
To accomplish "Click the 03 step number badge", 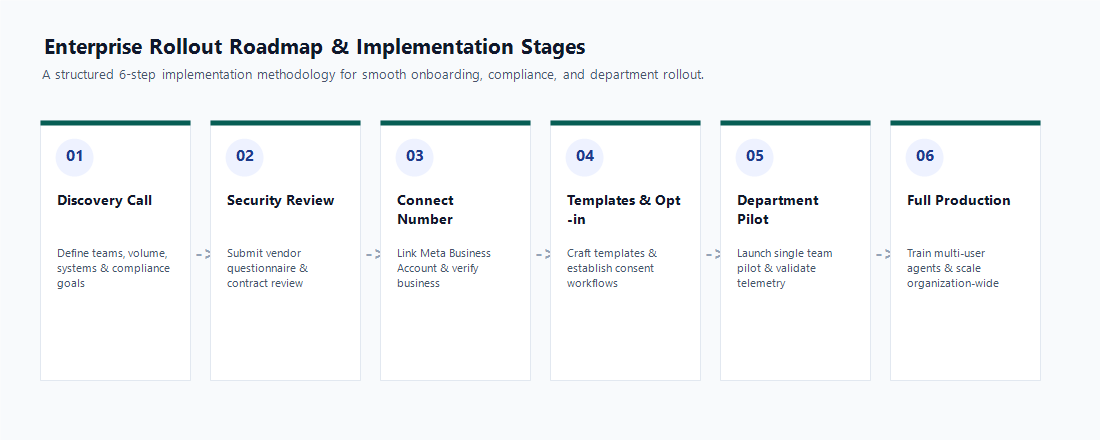I will coord(415,156).
